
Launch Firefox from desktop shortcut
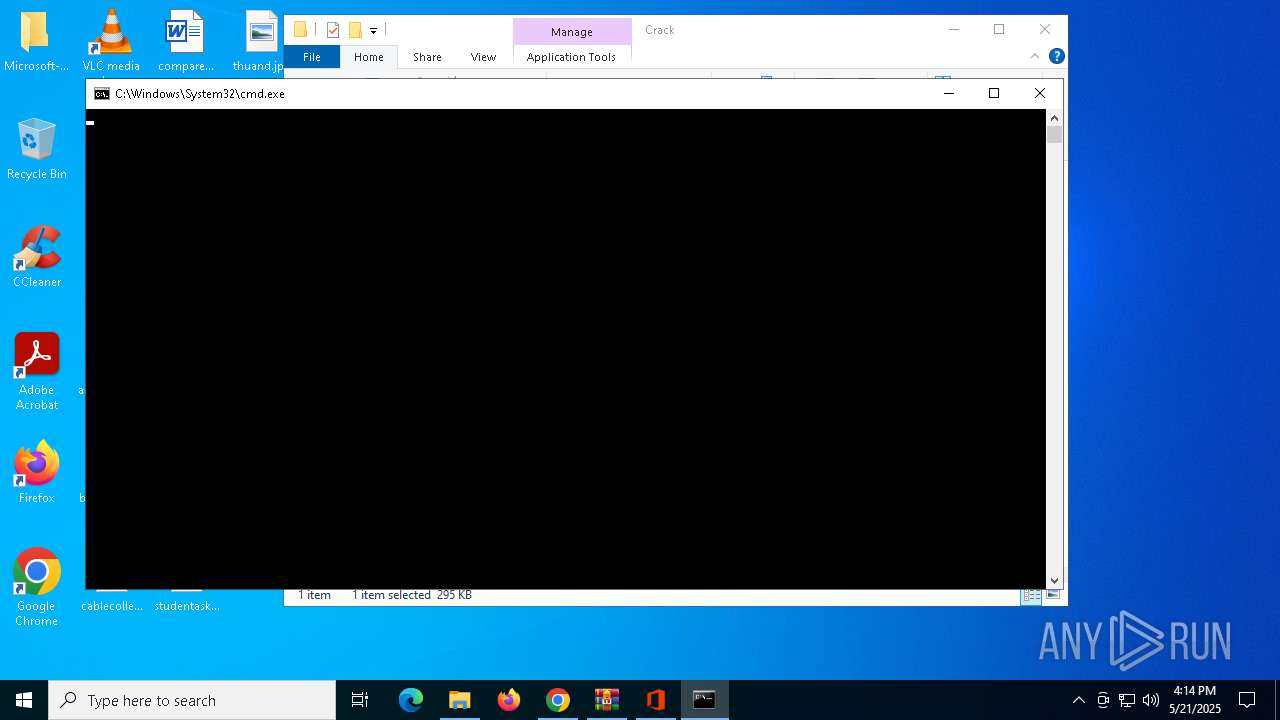coord(37,472)
